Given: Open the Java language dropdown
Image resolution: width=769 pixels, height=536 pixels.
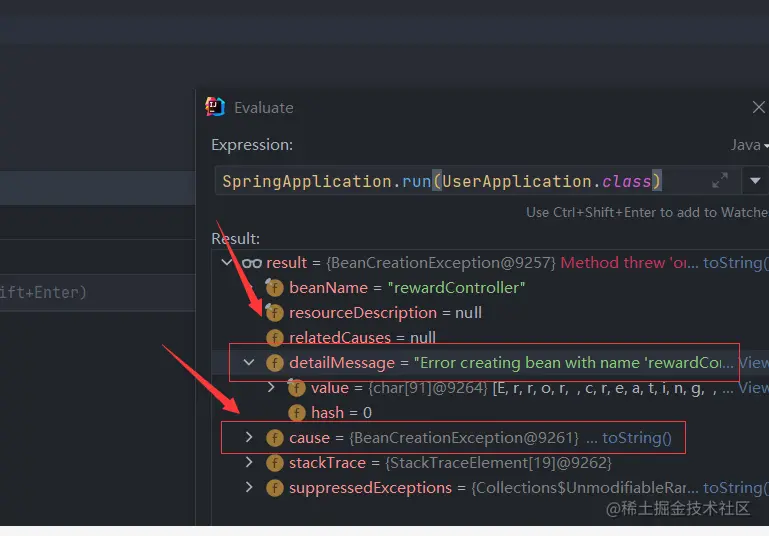Looking at the screenshot, I should pyautogui.click(x=749, y=145).
